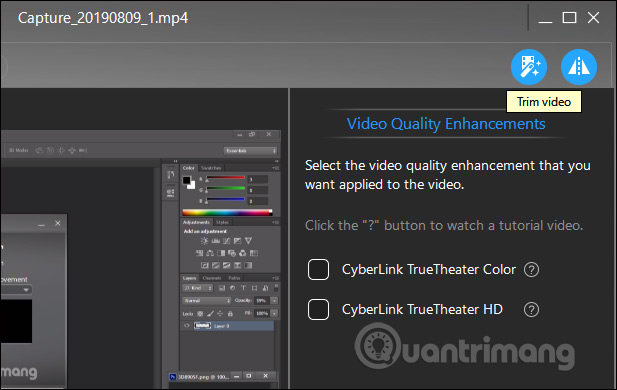Screen dimensions: 617x390
Task: Filter layers by shape icon
Action: [255, 288]
